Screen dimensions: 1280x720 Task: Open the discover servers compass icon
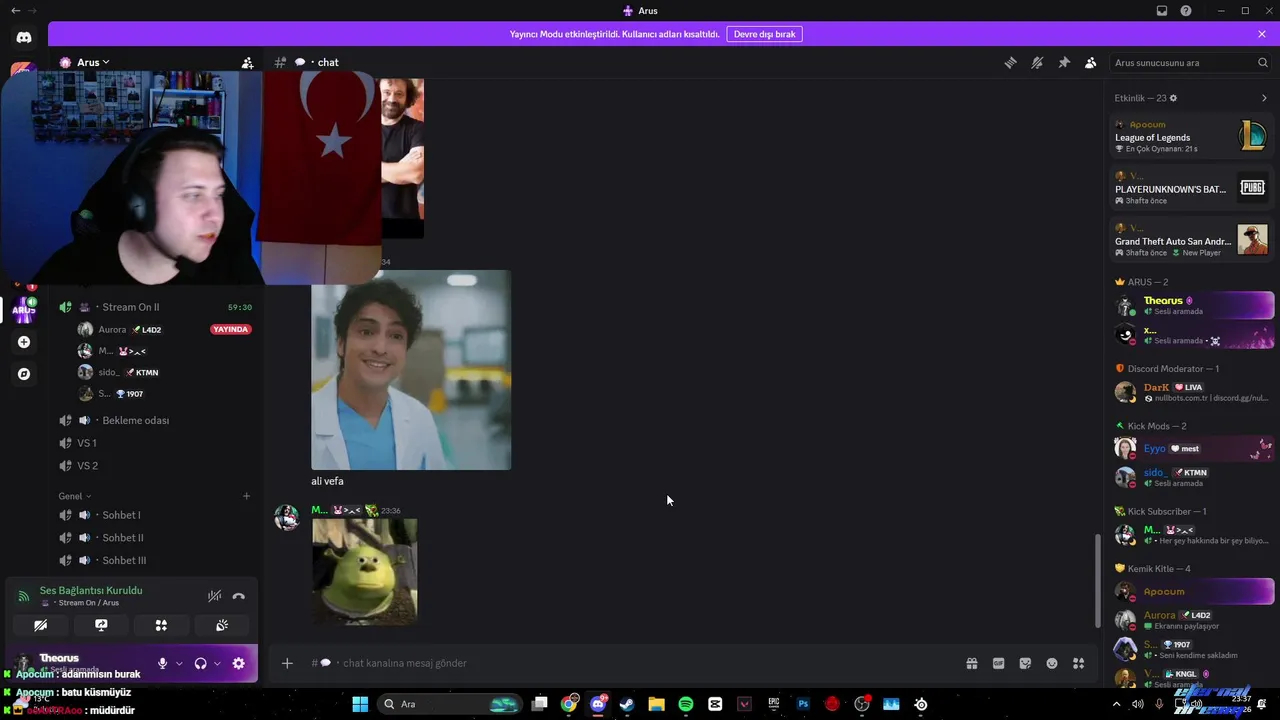tap(24, 374)
